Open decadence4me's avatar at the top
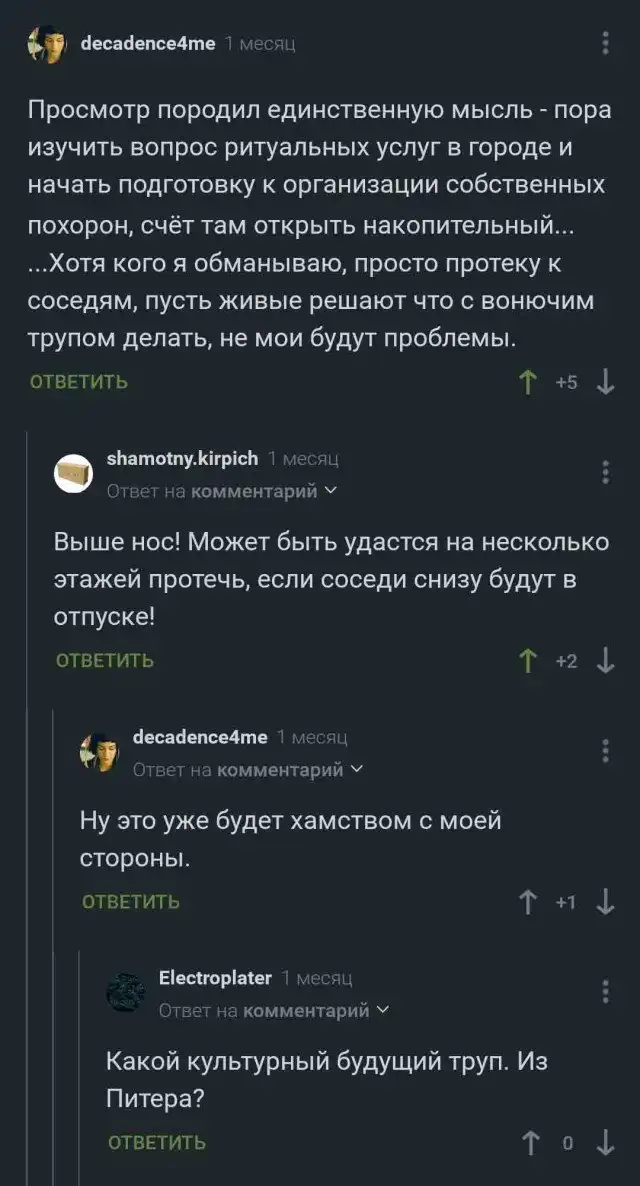This screenshot has width=640, height=1186. click(x=46, y=45)
